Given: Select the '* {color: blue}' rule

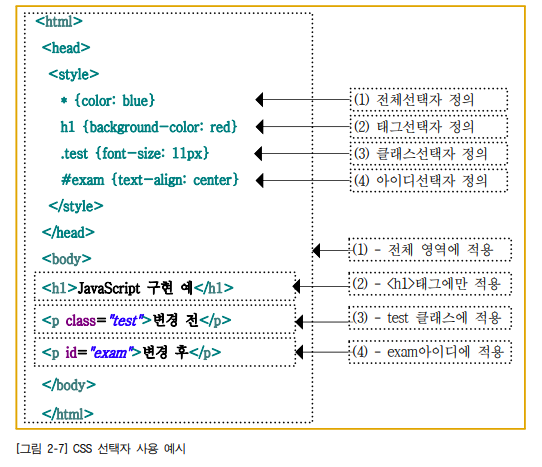Looking at the screenshot, I should pyautogui.click(x=108, y=101).
